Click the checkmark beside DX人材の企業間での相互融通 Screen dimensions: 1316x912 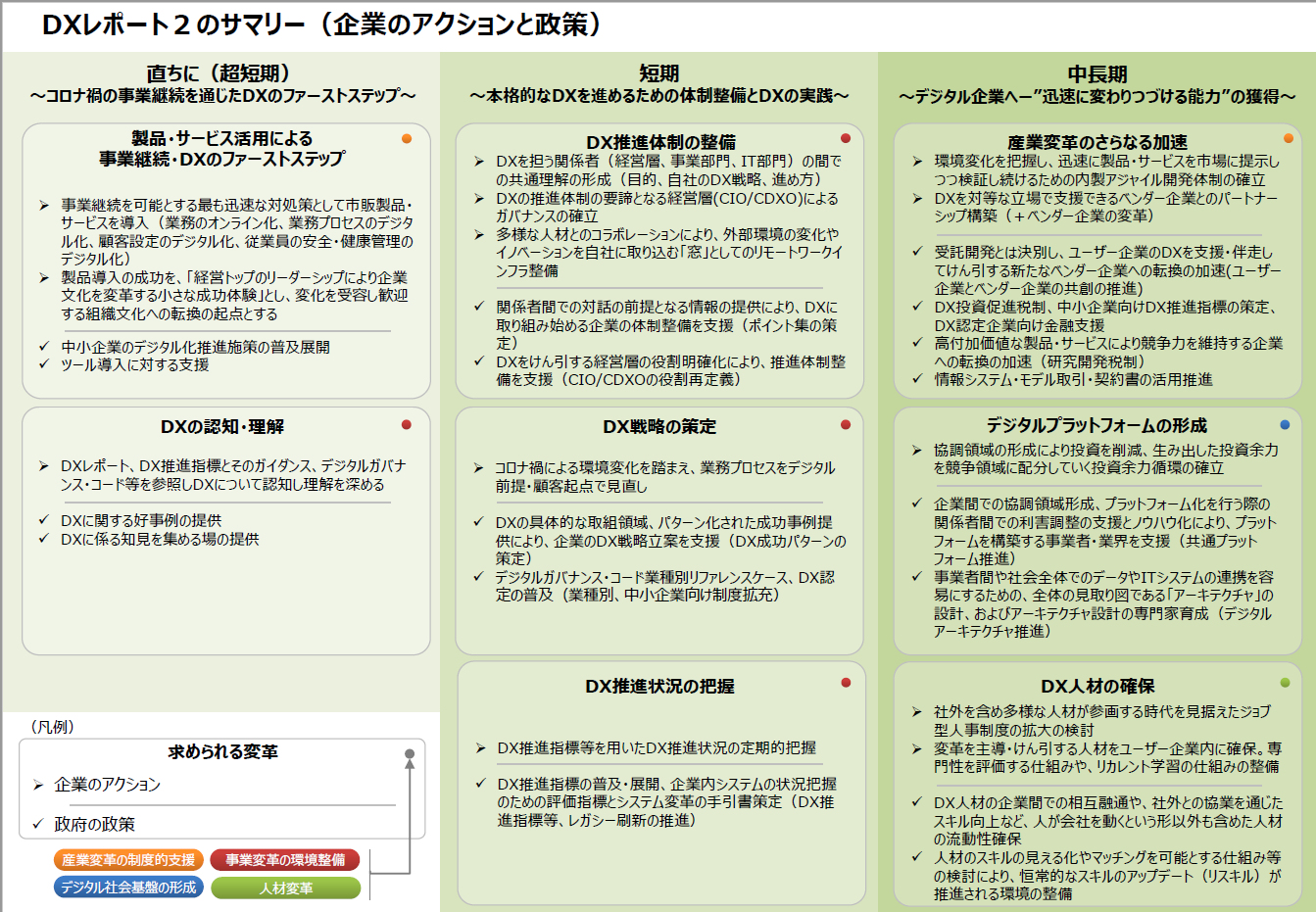pos(917,802)
